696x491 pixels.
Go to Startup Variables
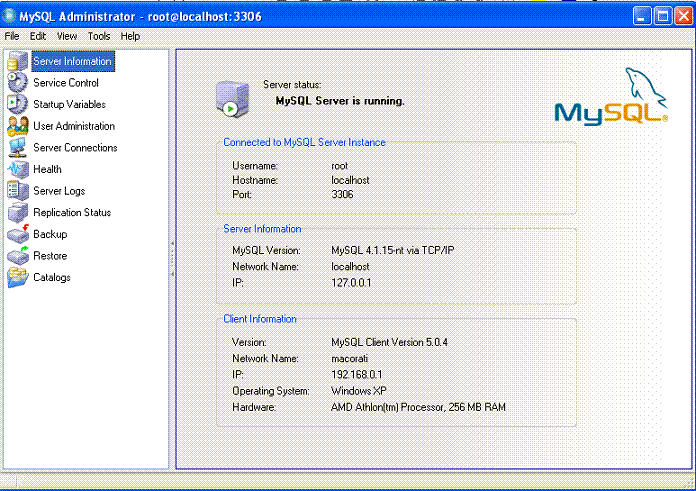[x=69, y=104]
